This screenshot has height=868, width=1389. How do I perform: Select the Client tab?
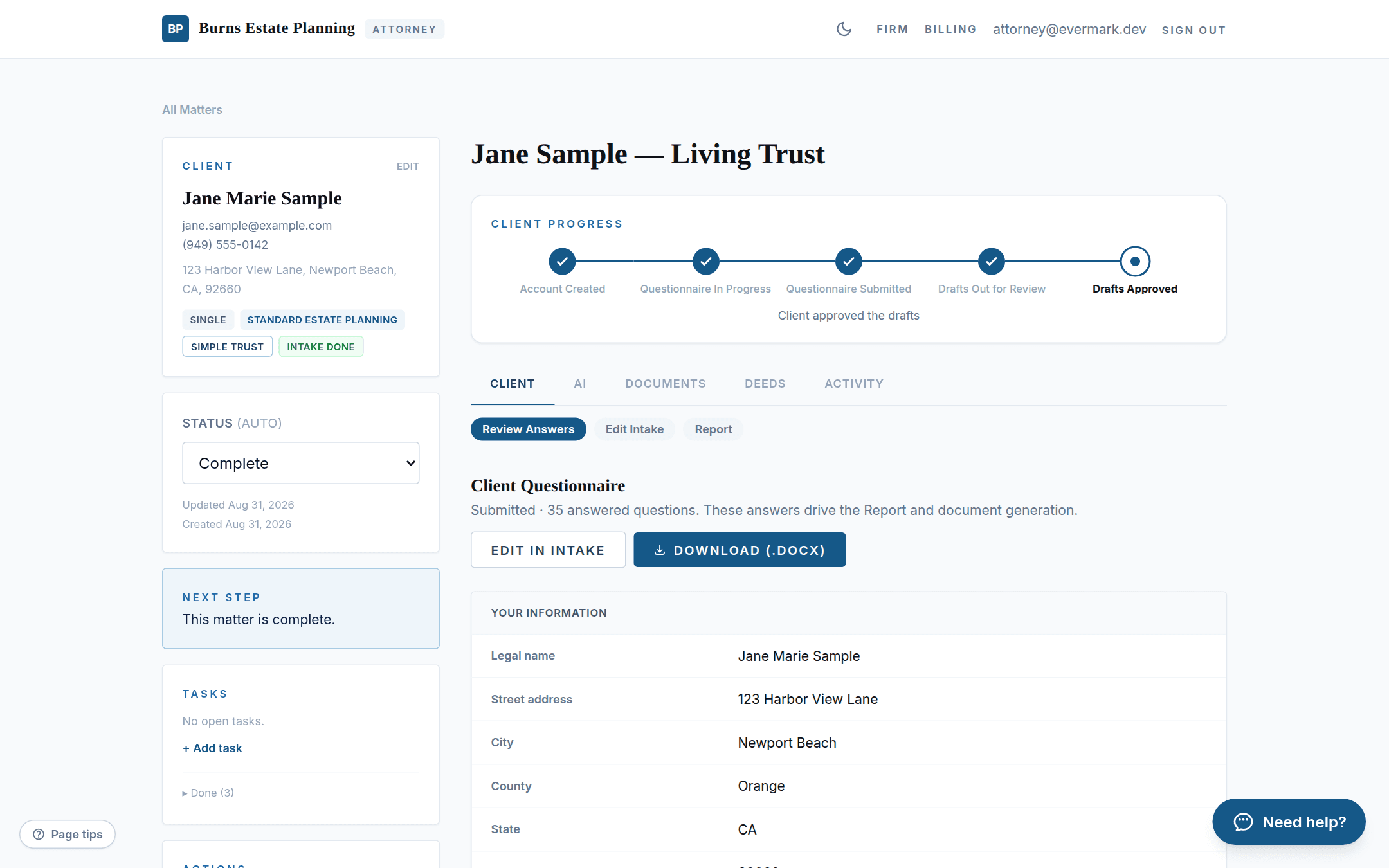(x=513, y=384)
